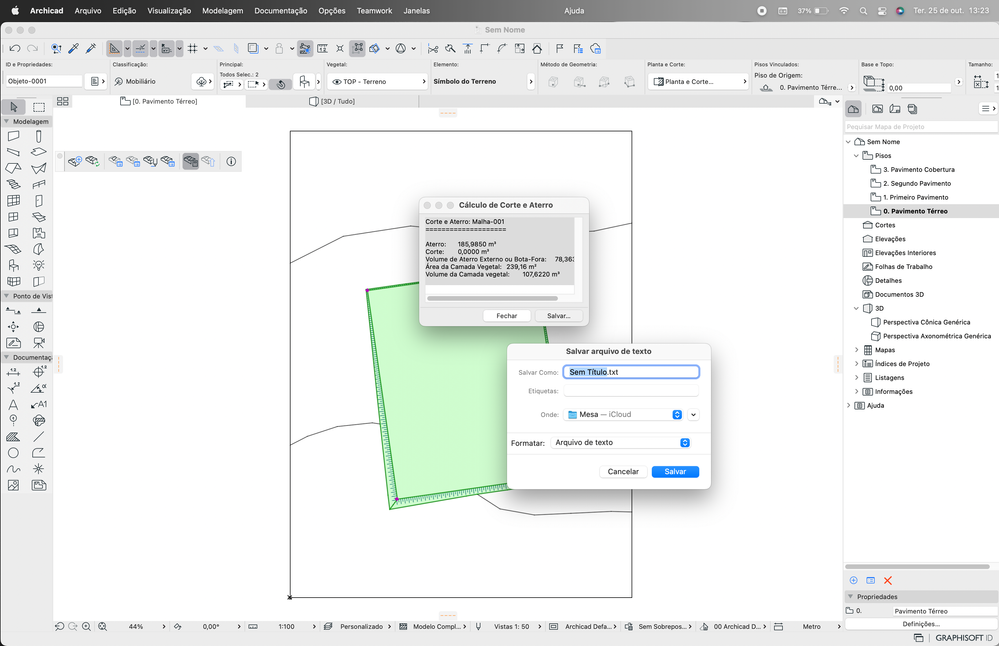Image resolution: width=999 pixels, height=646 pixels.
Task: Toggle the grid snap button
Action: (x=192, y=48)
